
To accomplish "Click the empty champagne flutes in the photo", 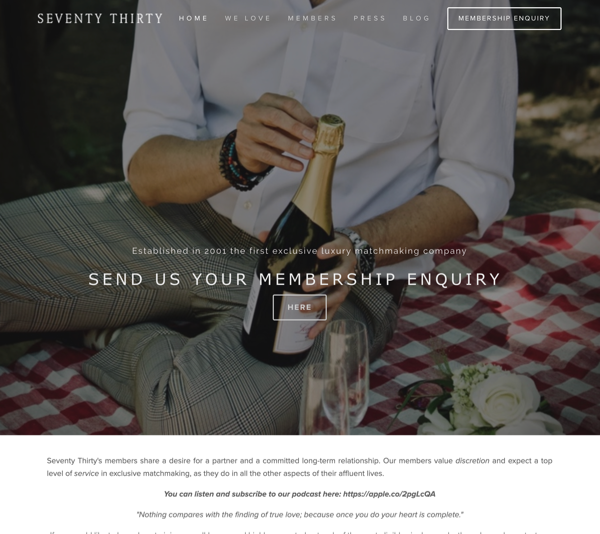I will tap(335, 379).
